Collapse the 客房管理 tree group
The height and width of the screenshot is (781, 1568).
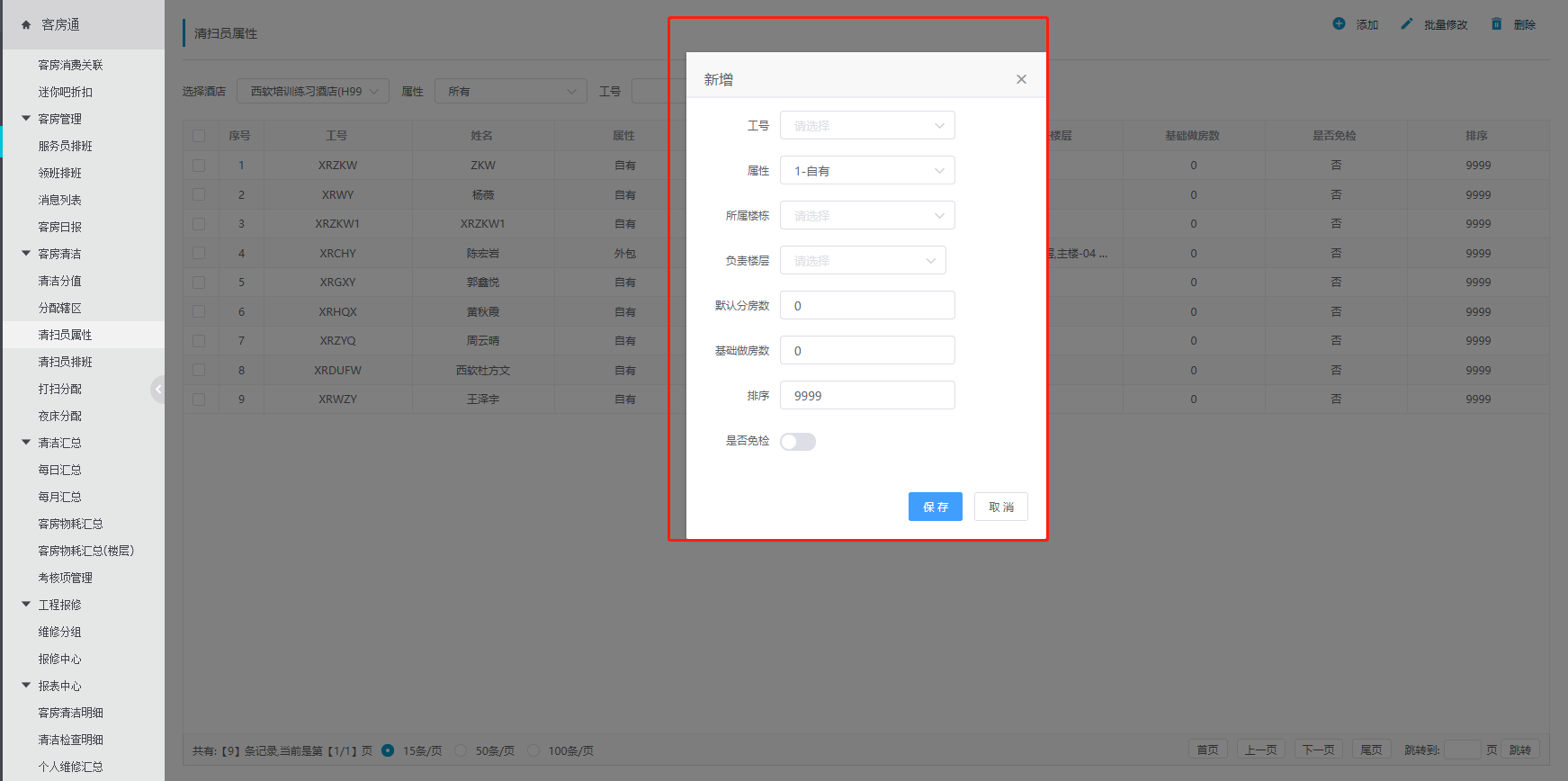point(26,118)
